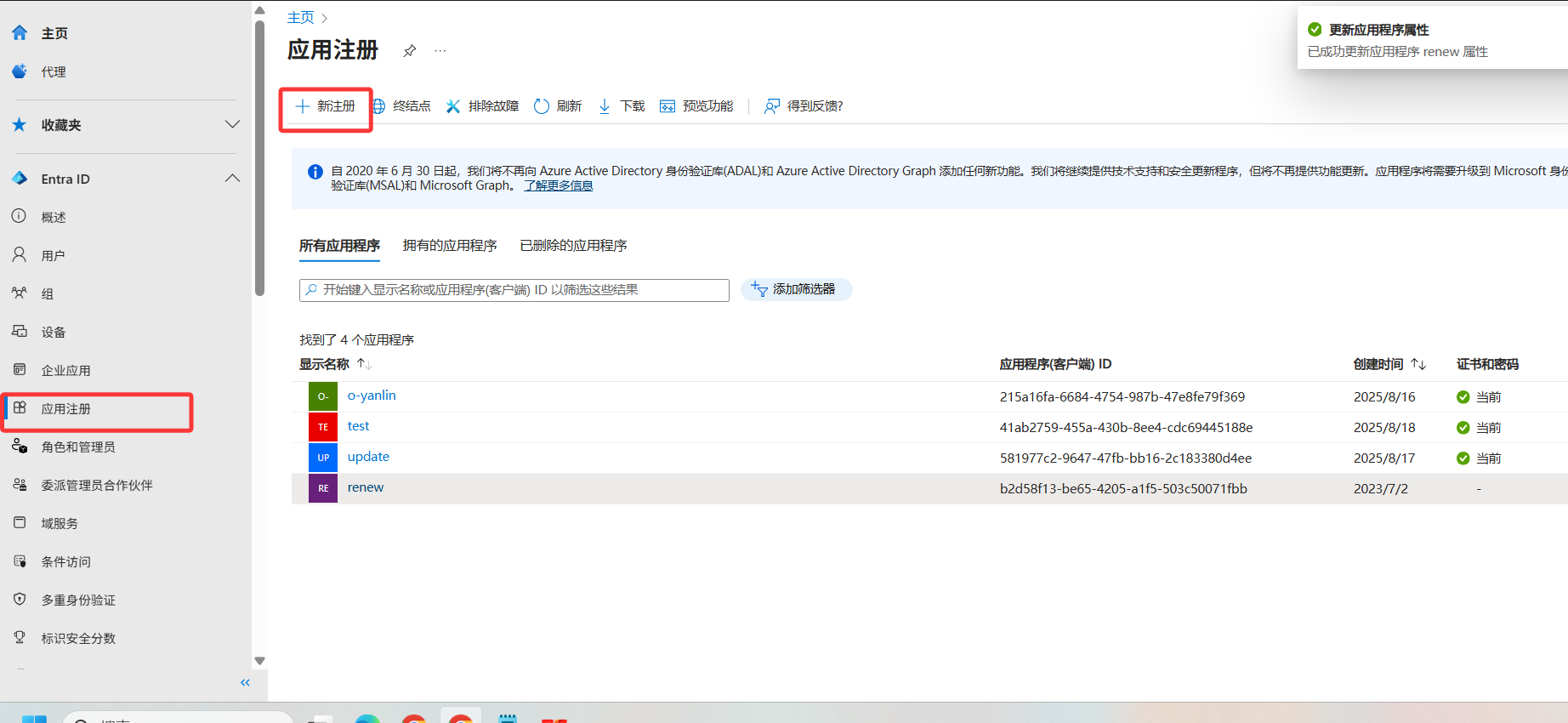Image resolution: width=1568 pixels, height=723 pixels.
Task: Open the more options ellipsis menu
Action: pos(440,51)
